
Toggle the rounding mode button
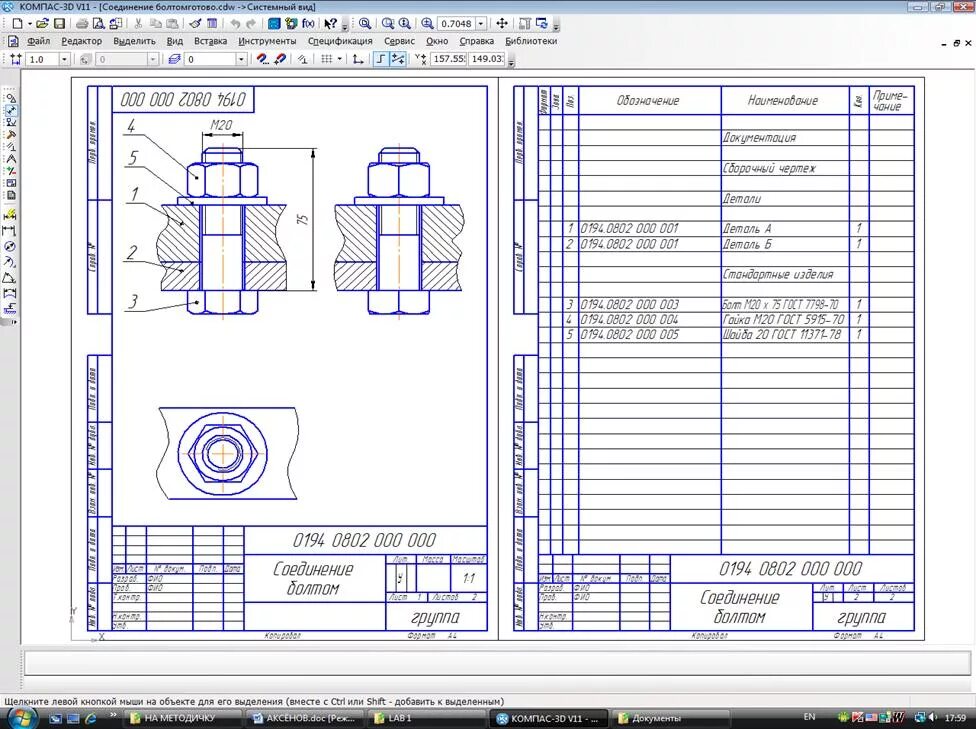(398, 59)
